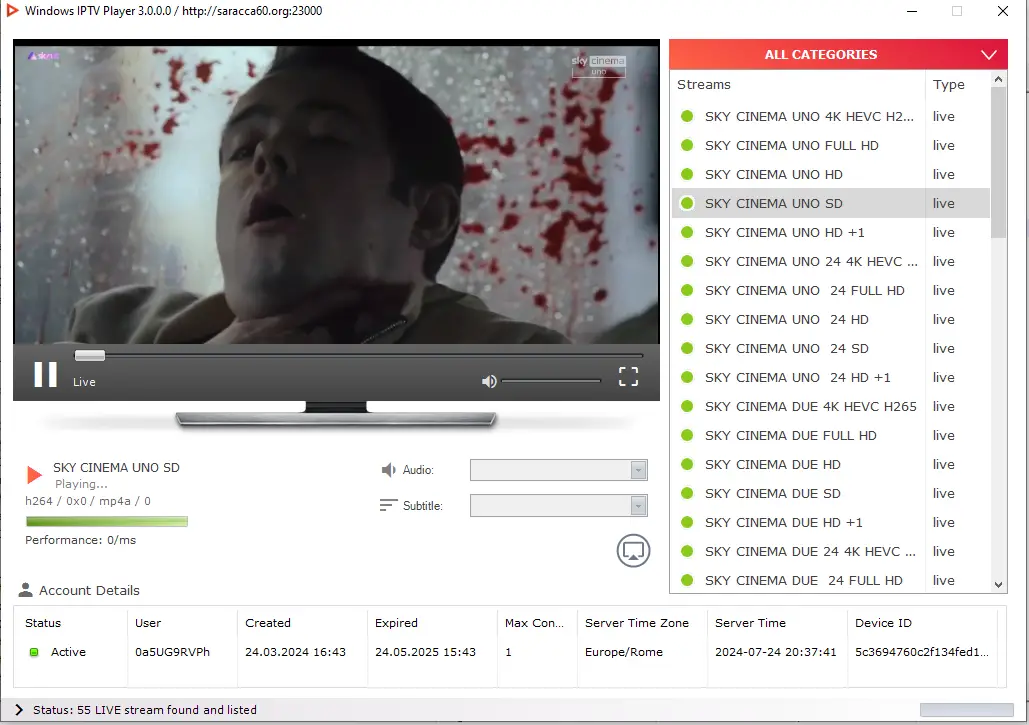Click expiry date 24.05.2025 15:43
This screenshot has width=1029, height=725.
pos(425,652)
